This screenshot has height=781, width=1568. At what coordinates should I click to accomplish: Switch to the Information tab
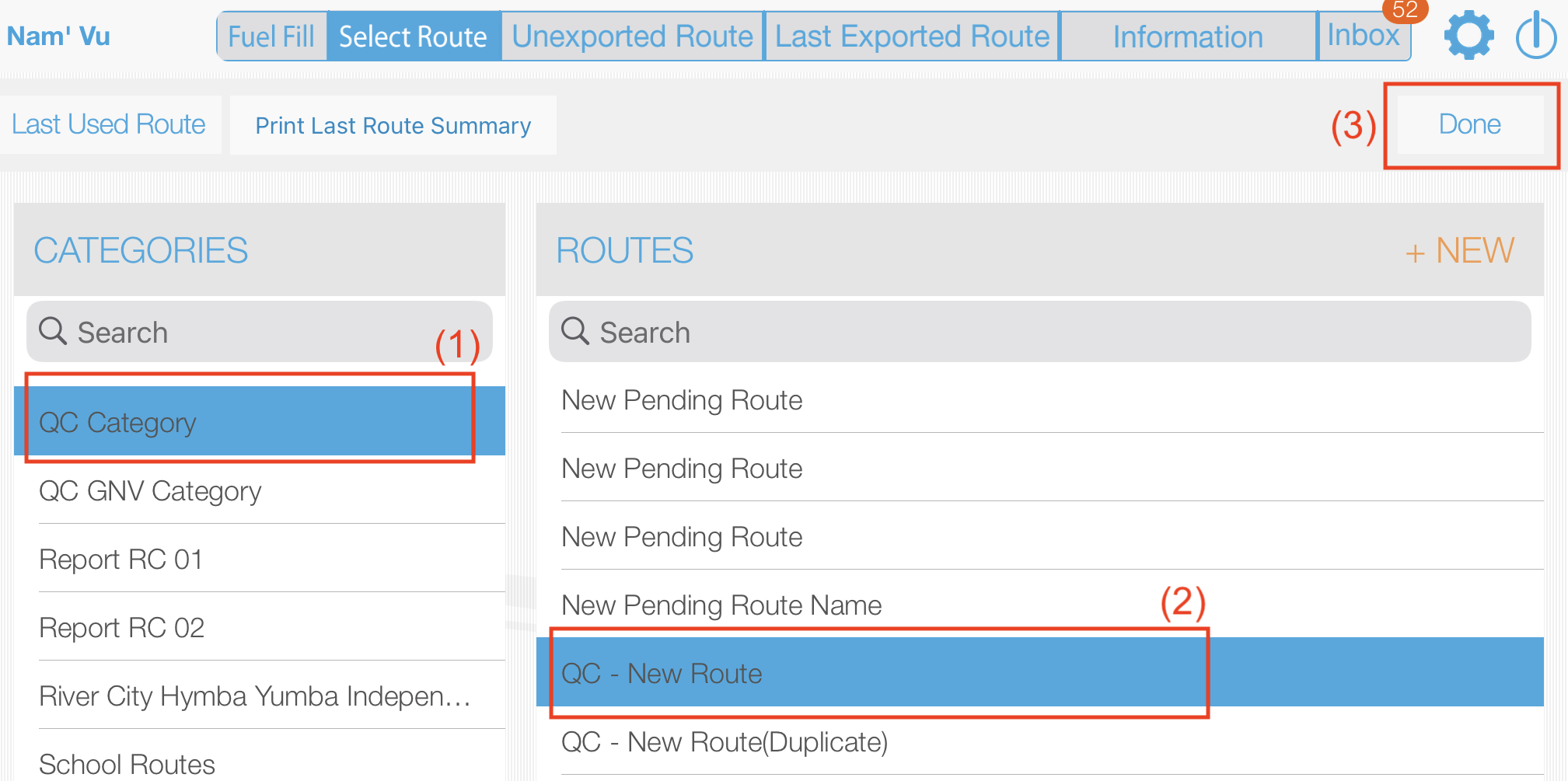[1187, 35]
